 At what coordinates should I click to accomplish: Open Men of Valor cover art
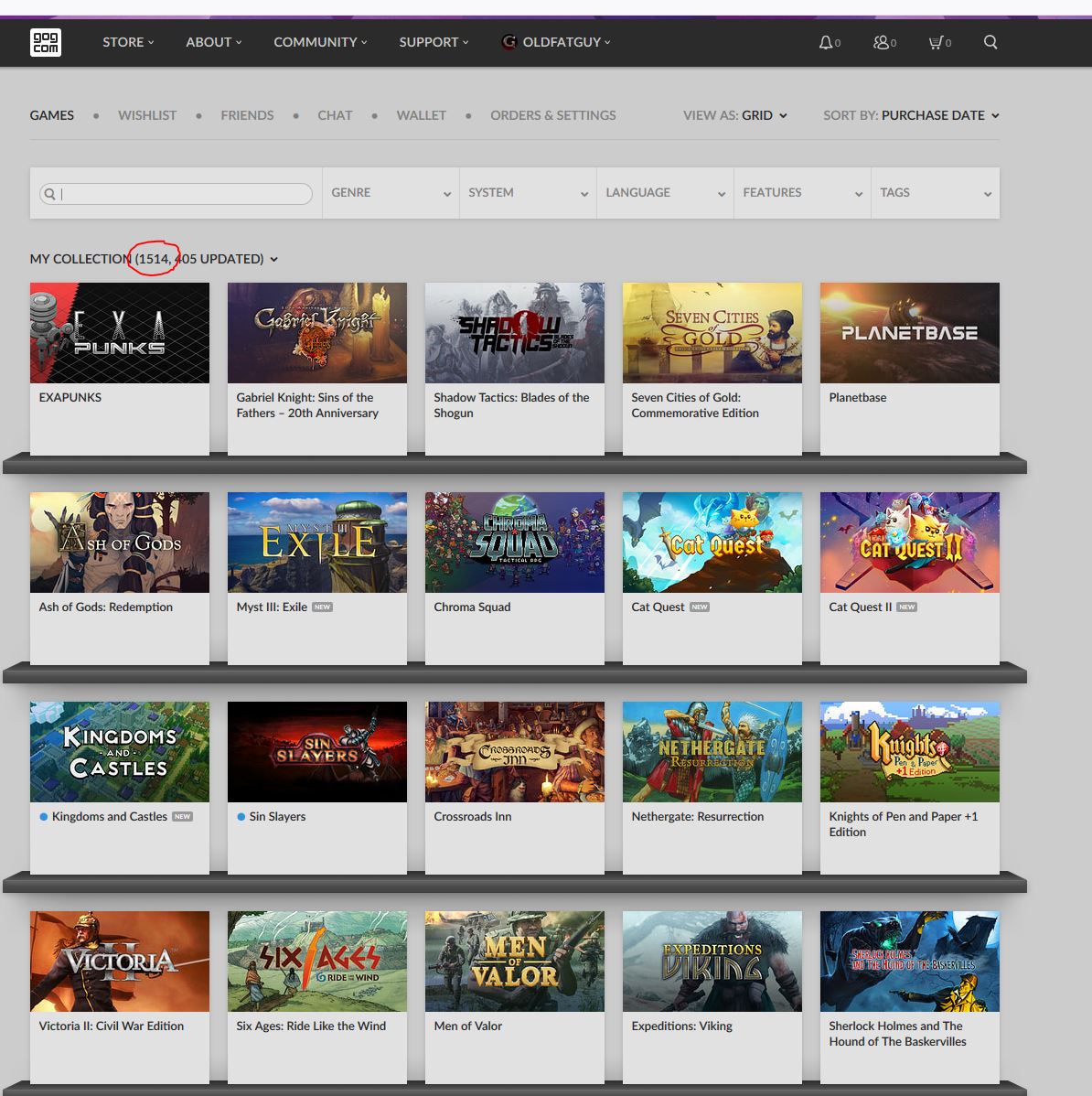click(515, 962)
